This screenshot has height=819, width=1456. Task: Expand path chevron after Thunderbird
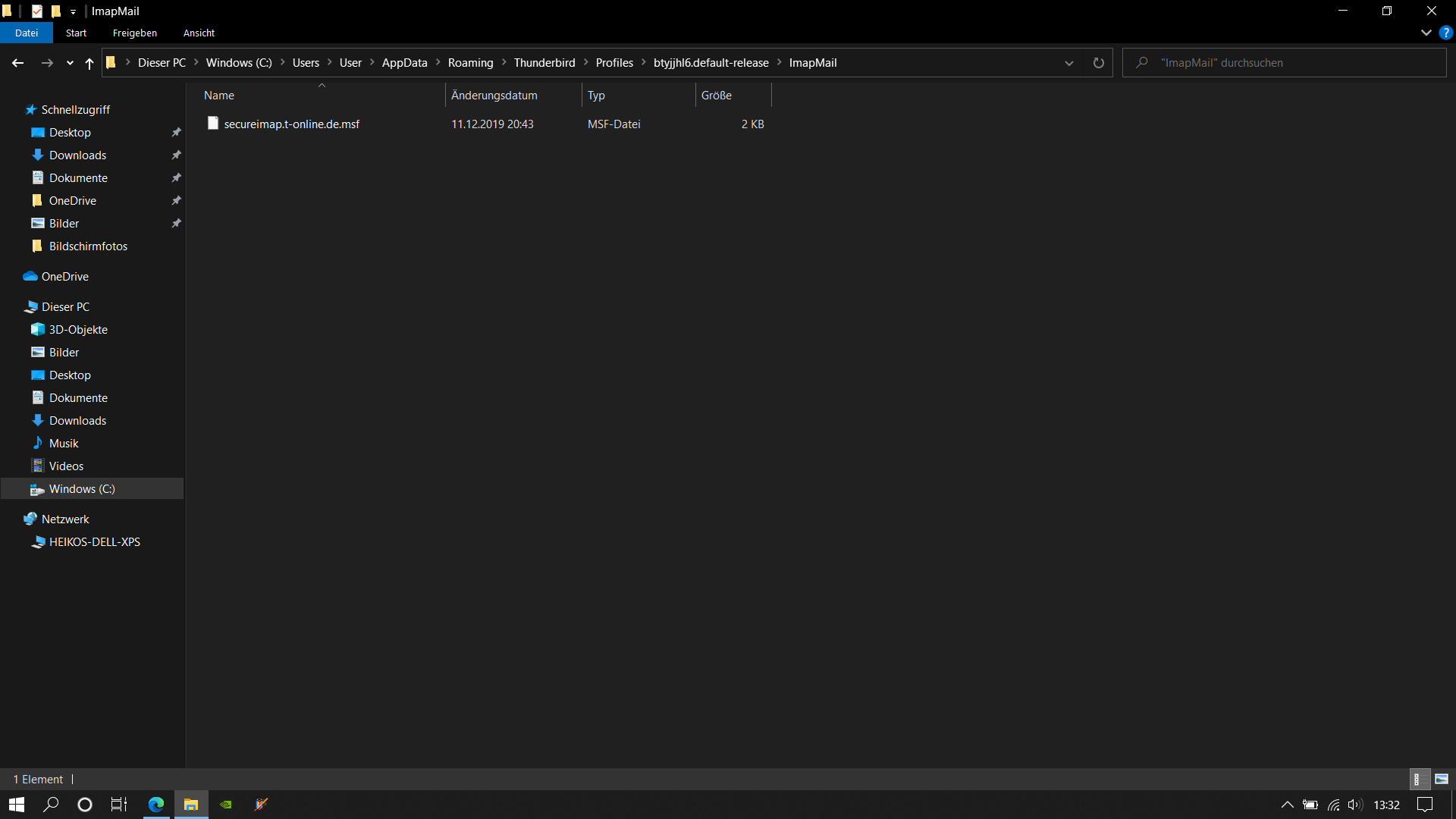[x=585, y=63]
